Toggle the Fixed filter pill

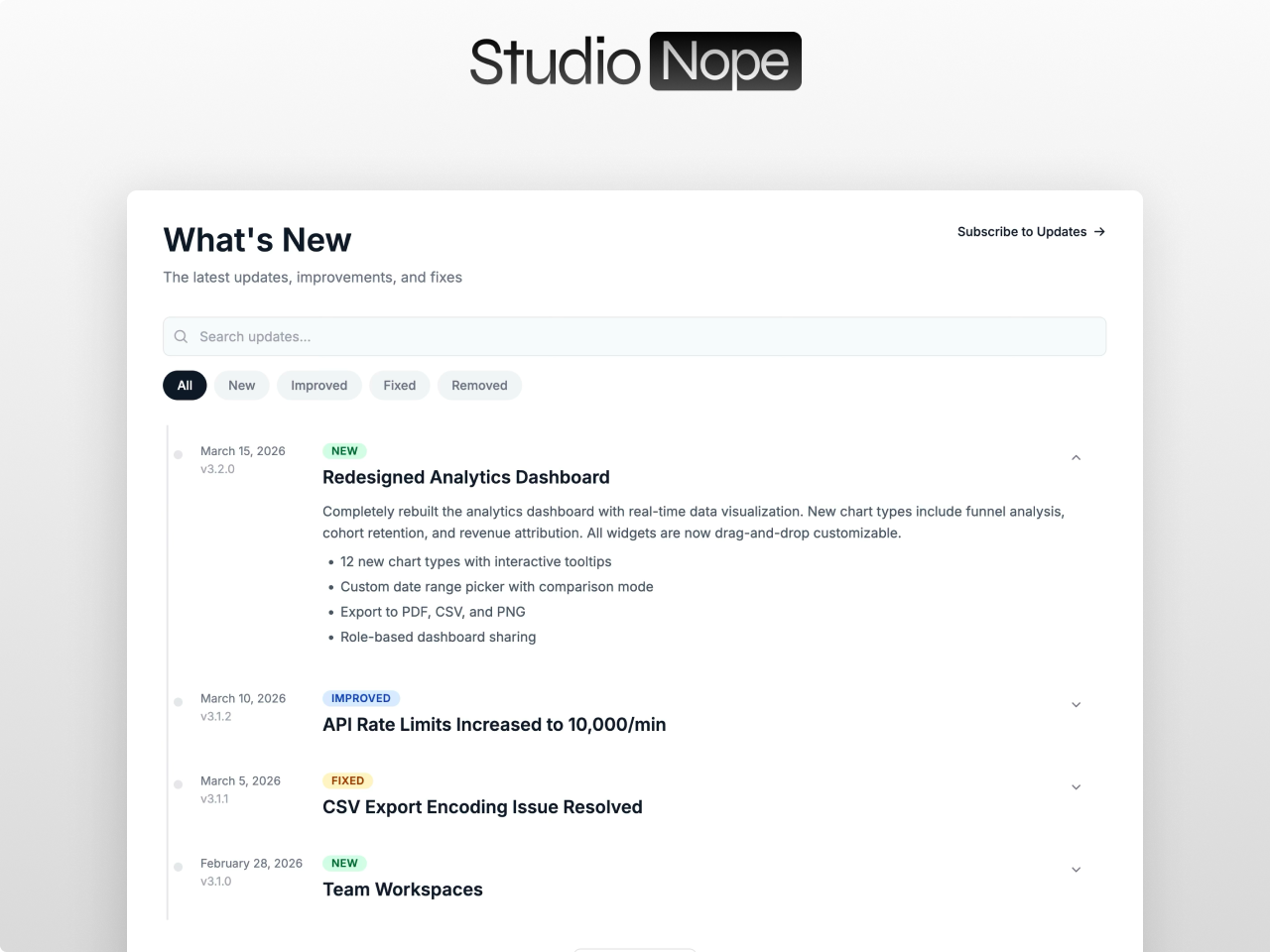pyautogui.click(x=399, y=385)
